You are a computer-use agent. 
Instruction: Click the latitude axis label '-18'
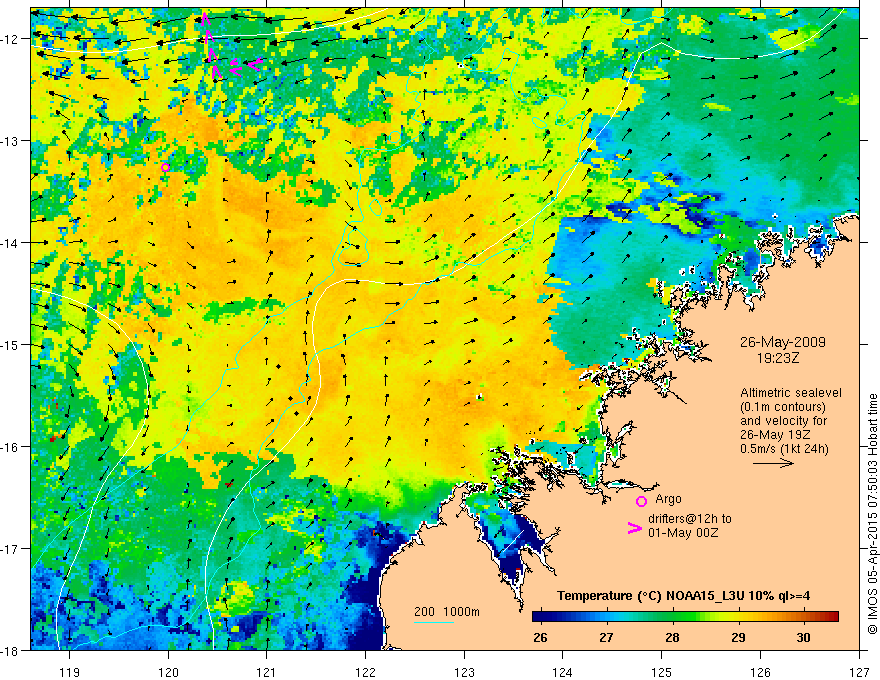10,651
